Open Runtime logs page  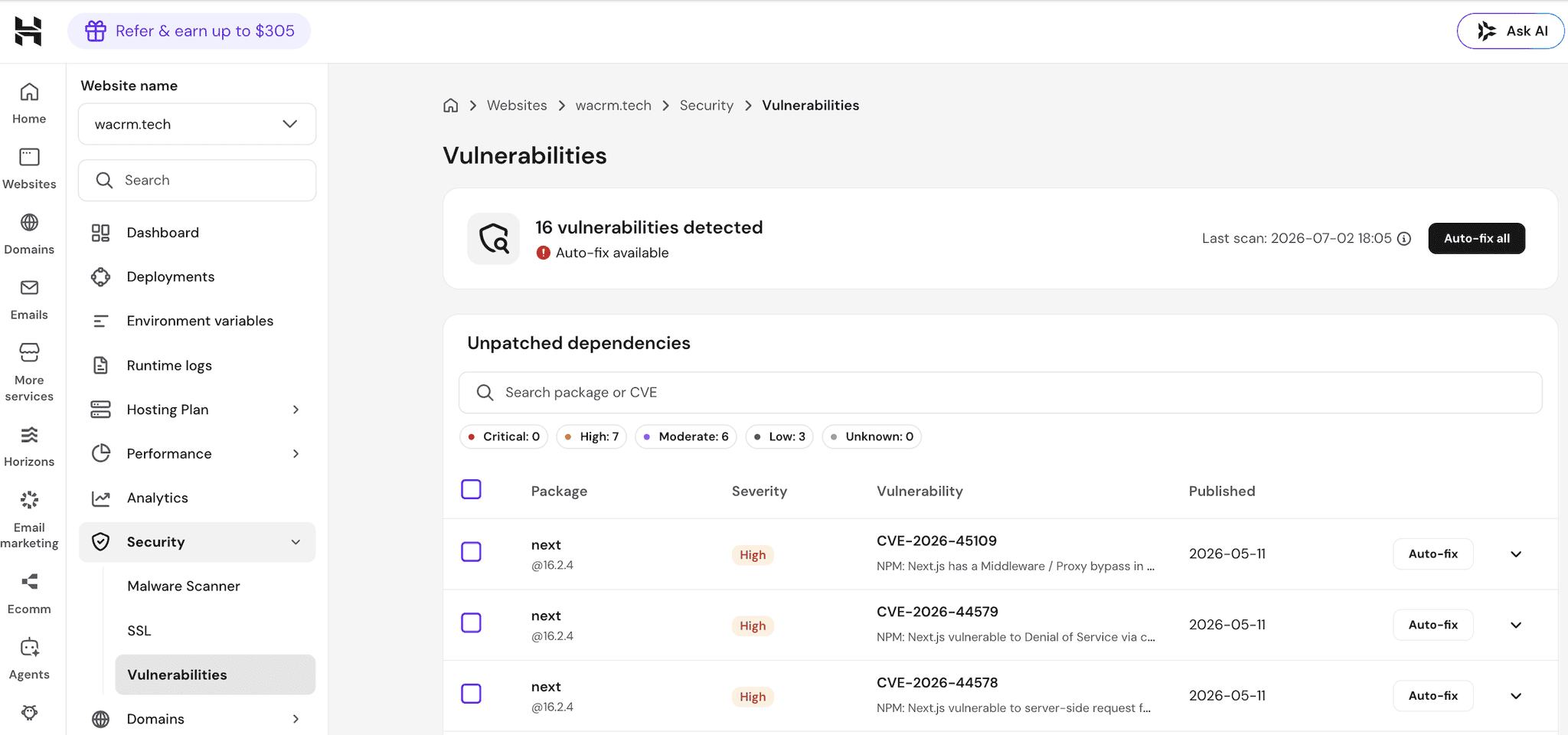click(197, 365)
